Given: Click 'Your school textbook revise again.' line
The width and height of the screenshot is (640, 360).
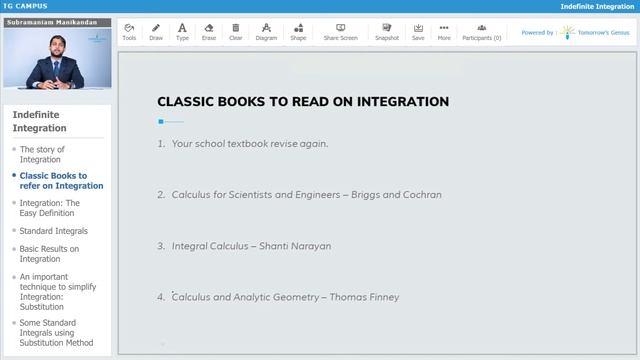Looking at the screenshot, I should [250, 144].
